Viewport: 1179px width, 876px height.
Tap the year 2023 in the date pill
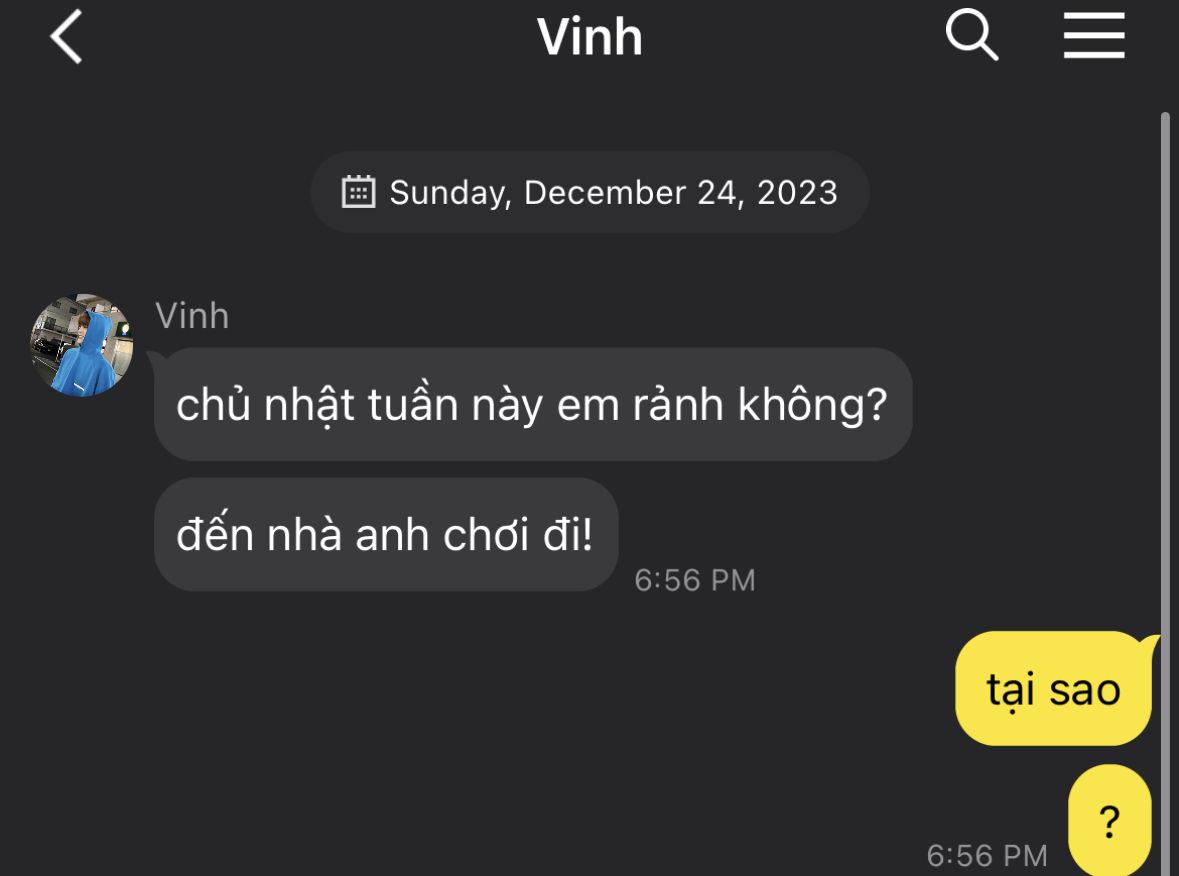coord(797,192)
